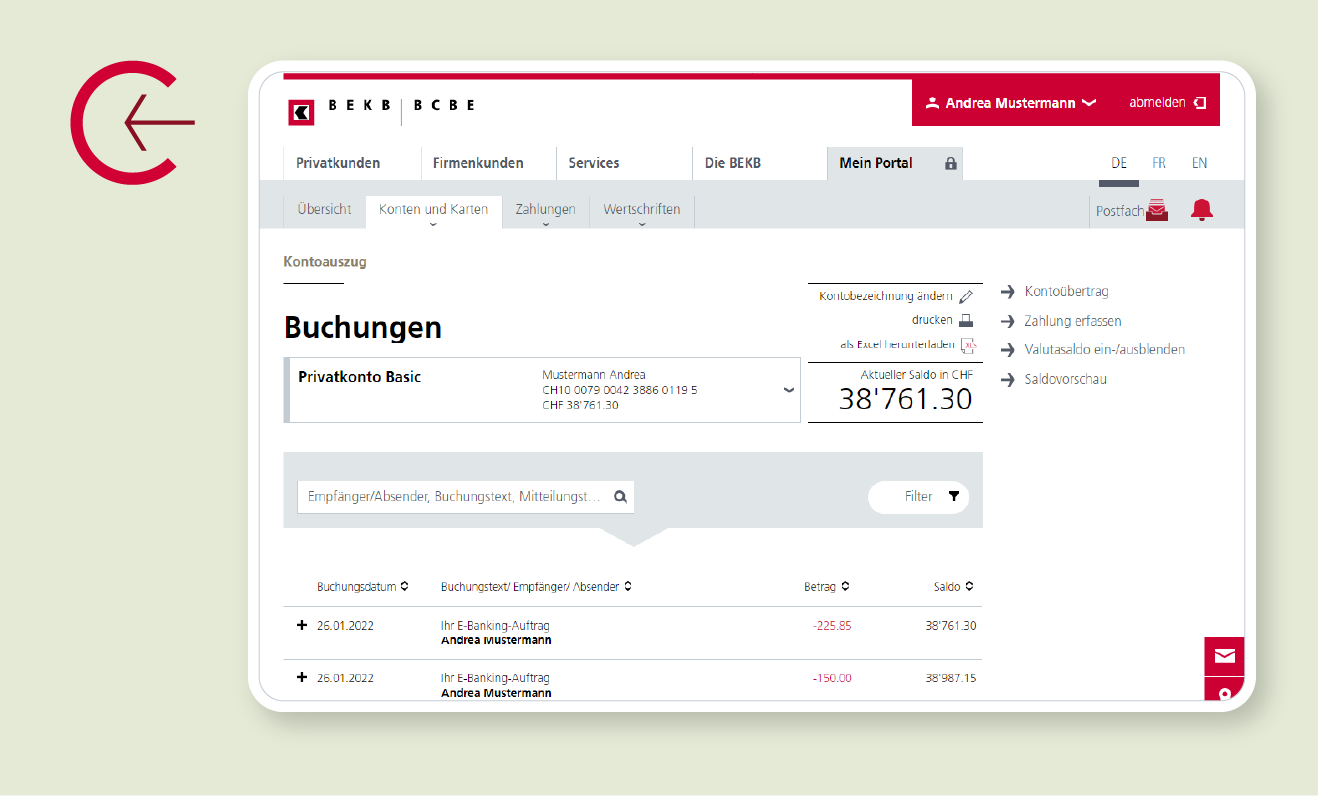Click the search magnifier icon
This screenshot has height=796, width=1318.
(x=620, y=497)
